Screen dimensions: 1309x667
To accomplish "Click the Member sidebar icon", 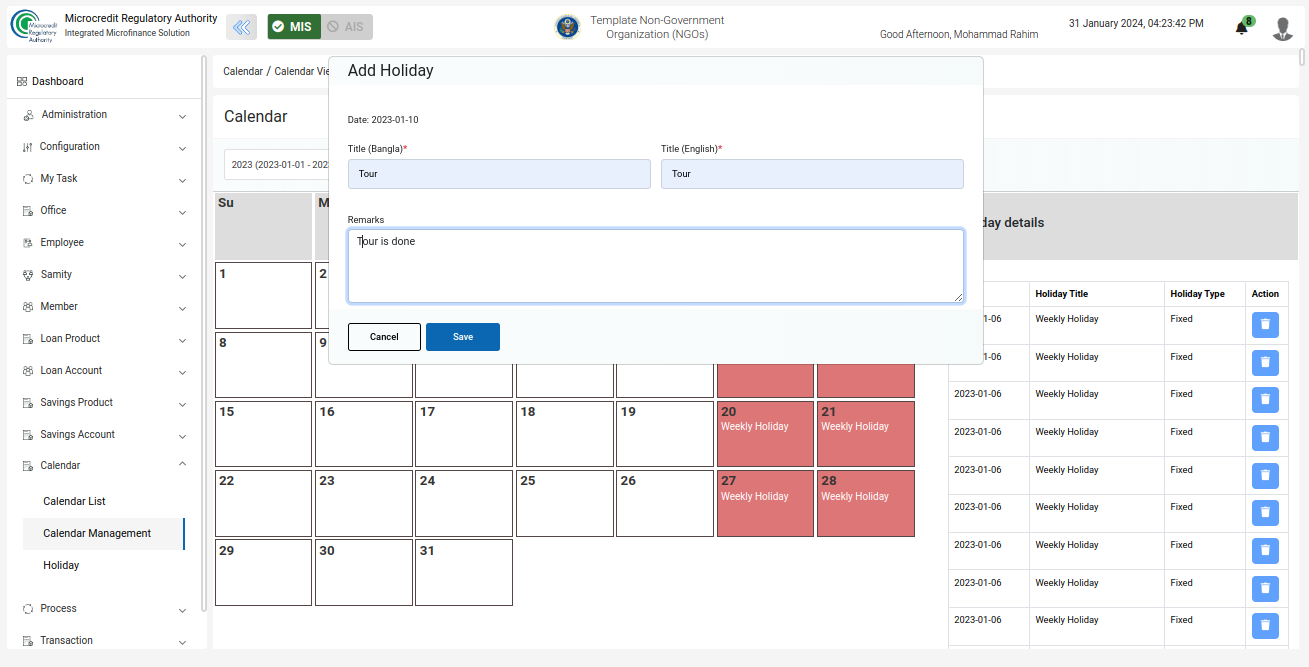I will coord(28,307).
